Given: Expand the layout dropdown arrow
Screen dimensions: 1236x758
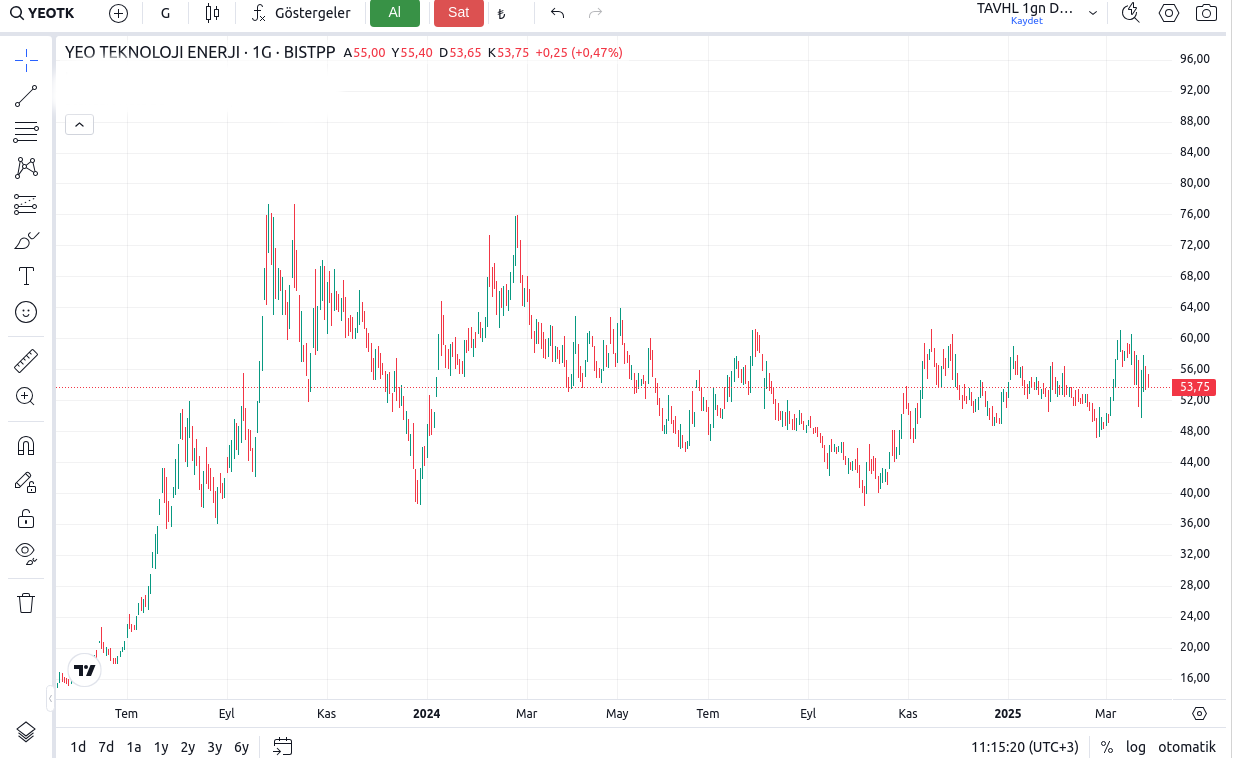Looking at the screenshot, I should pyautogui.click(x=1093, y=13).
